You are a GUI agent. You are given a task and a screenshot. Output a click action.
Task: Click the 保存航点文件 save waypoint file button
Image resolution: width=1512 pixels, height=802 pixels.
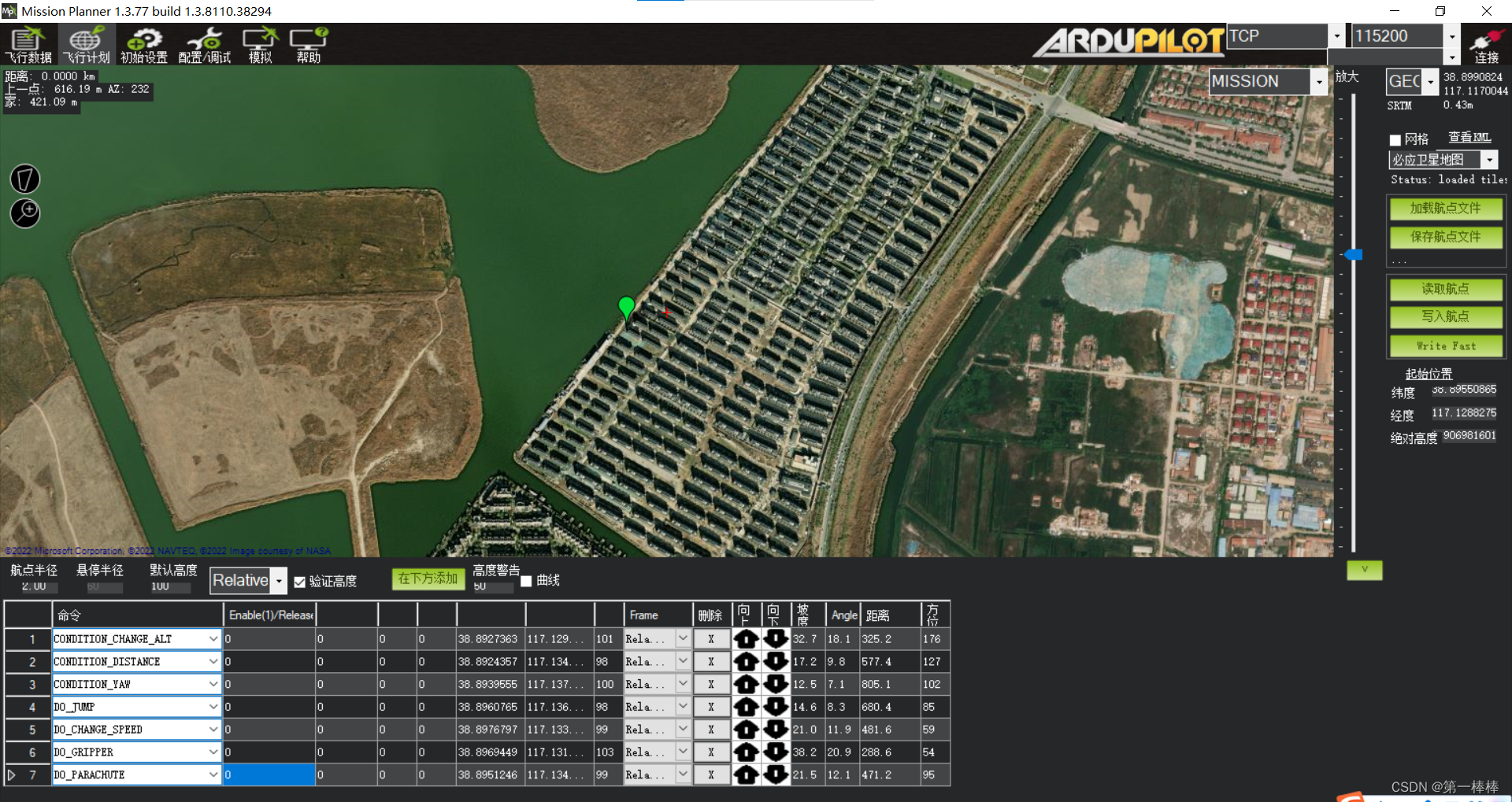coord(1446,237)
